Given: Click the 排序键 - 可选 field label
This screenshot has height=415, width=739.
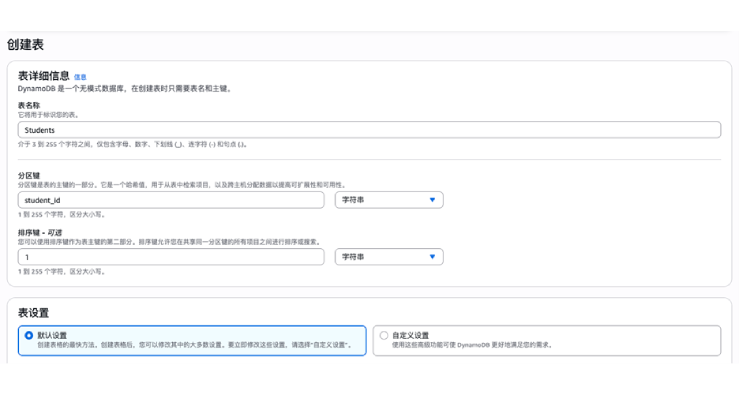Looking at the screenshot, I should (x=42, y=232).
